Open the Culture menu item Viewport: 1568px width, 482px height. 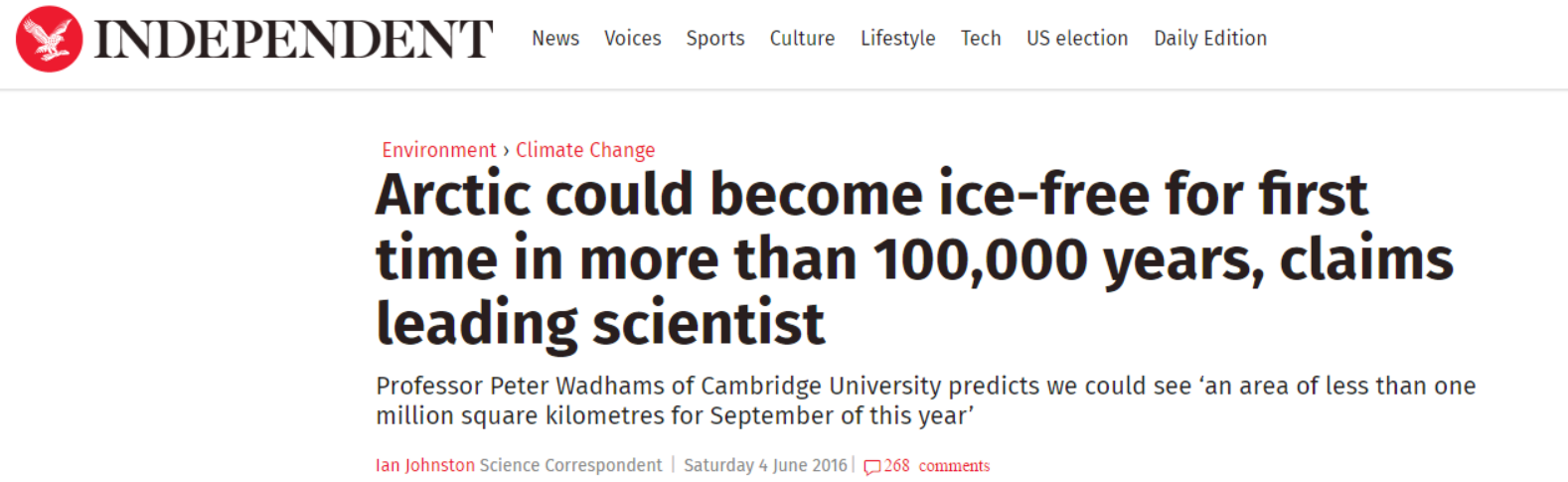(x=802, y=39)
